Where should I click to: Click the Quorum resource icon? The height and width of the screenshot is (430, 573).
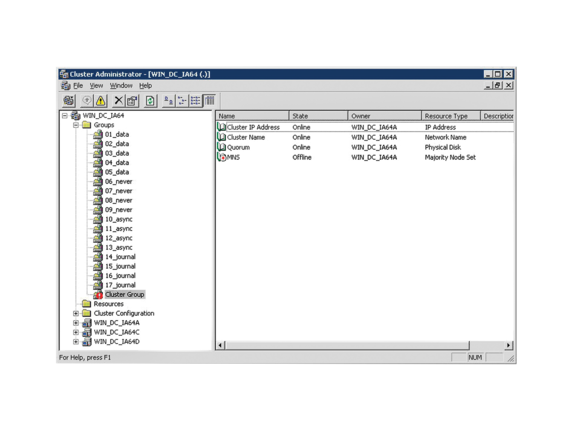pyautogui.click(x=221, y=147)
